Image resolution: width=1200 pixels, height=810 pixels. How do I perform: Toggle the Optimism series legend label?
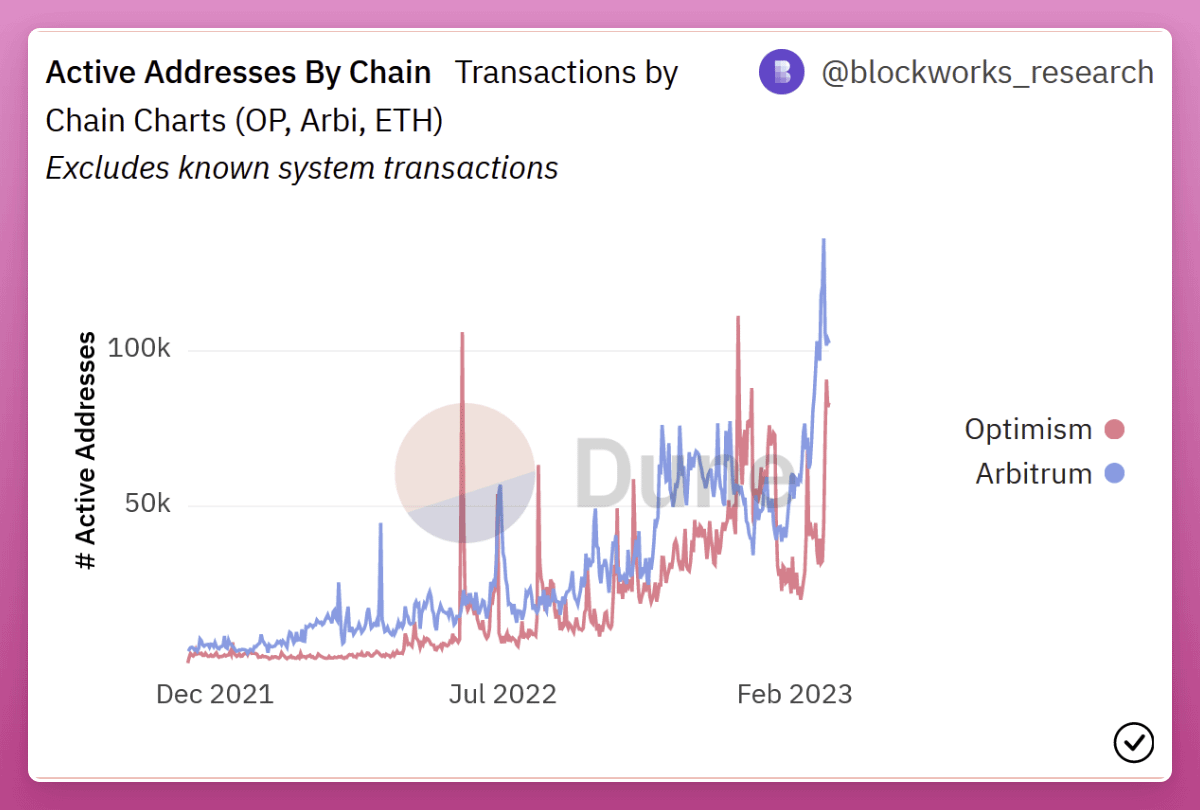pos(1028,430)
